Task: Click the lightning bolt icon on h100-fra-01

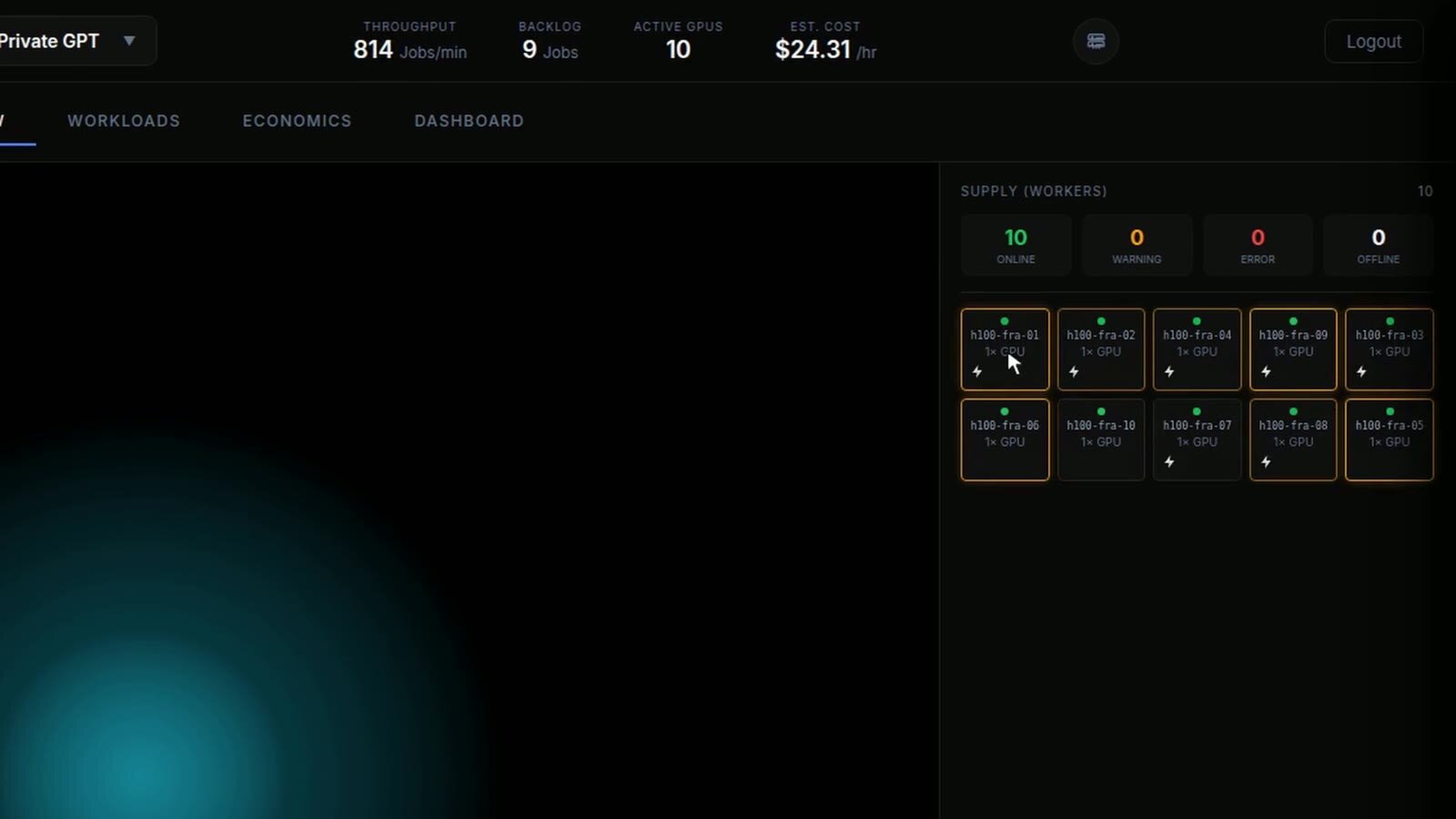Action: tap(977, 371)
